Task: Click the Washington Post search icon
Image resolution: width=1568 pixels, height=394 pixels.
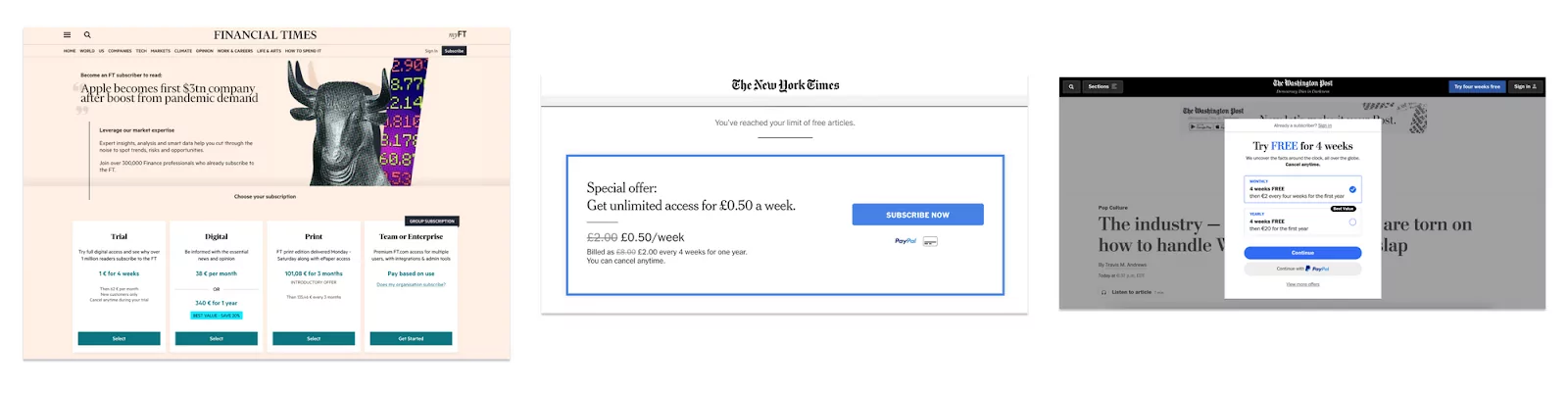Action: (1071, 86)
